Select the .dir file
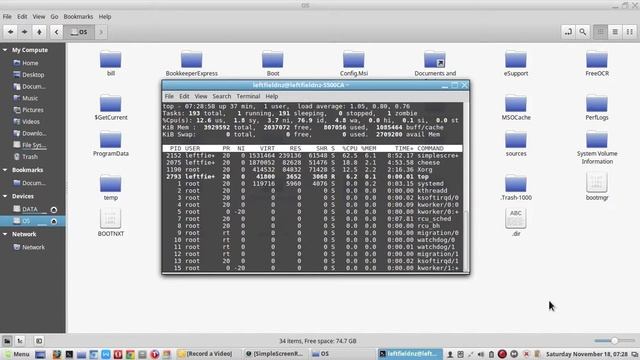Screen dimensions: 640x360 516,223
